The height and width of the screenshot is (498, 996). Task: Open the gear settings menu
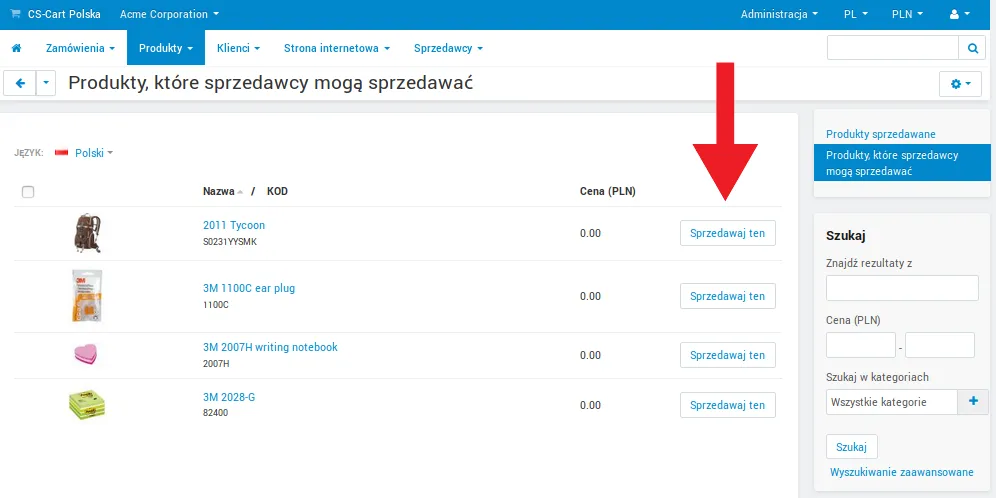coord(960,83)
